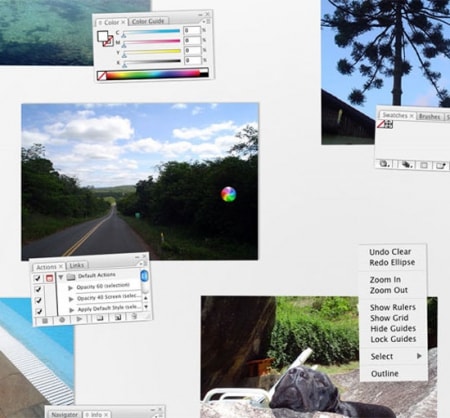Collapse the Default Actions folder triangle

pos(61,277)
